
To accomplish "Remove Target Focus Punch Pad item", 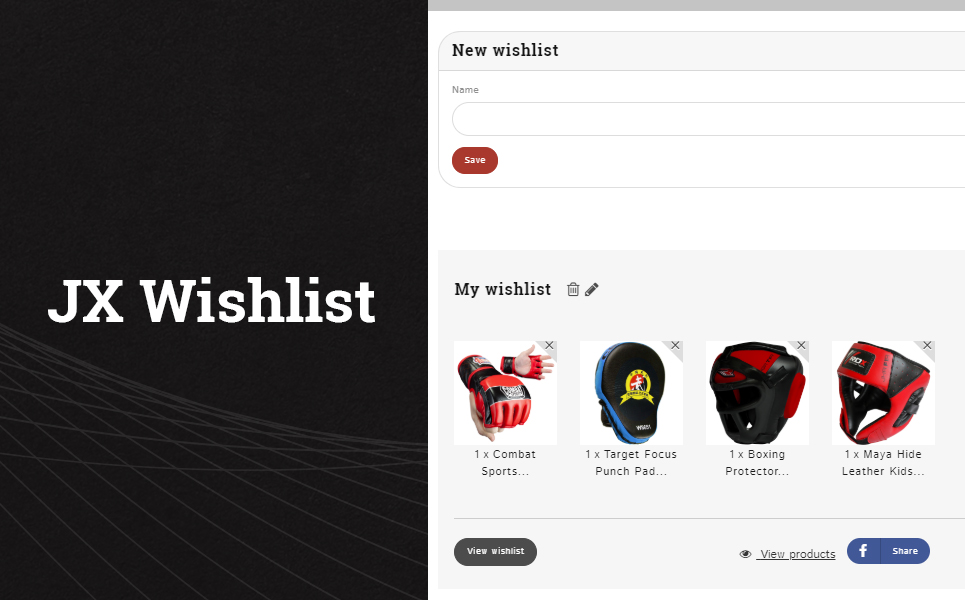I will tap(675, 346).
